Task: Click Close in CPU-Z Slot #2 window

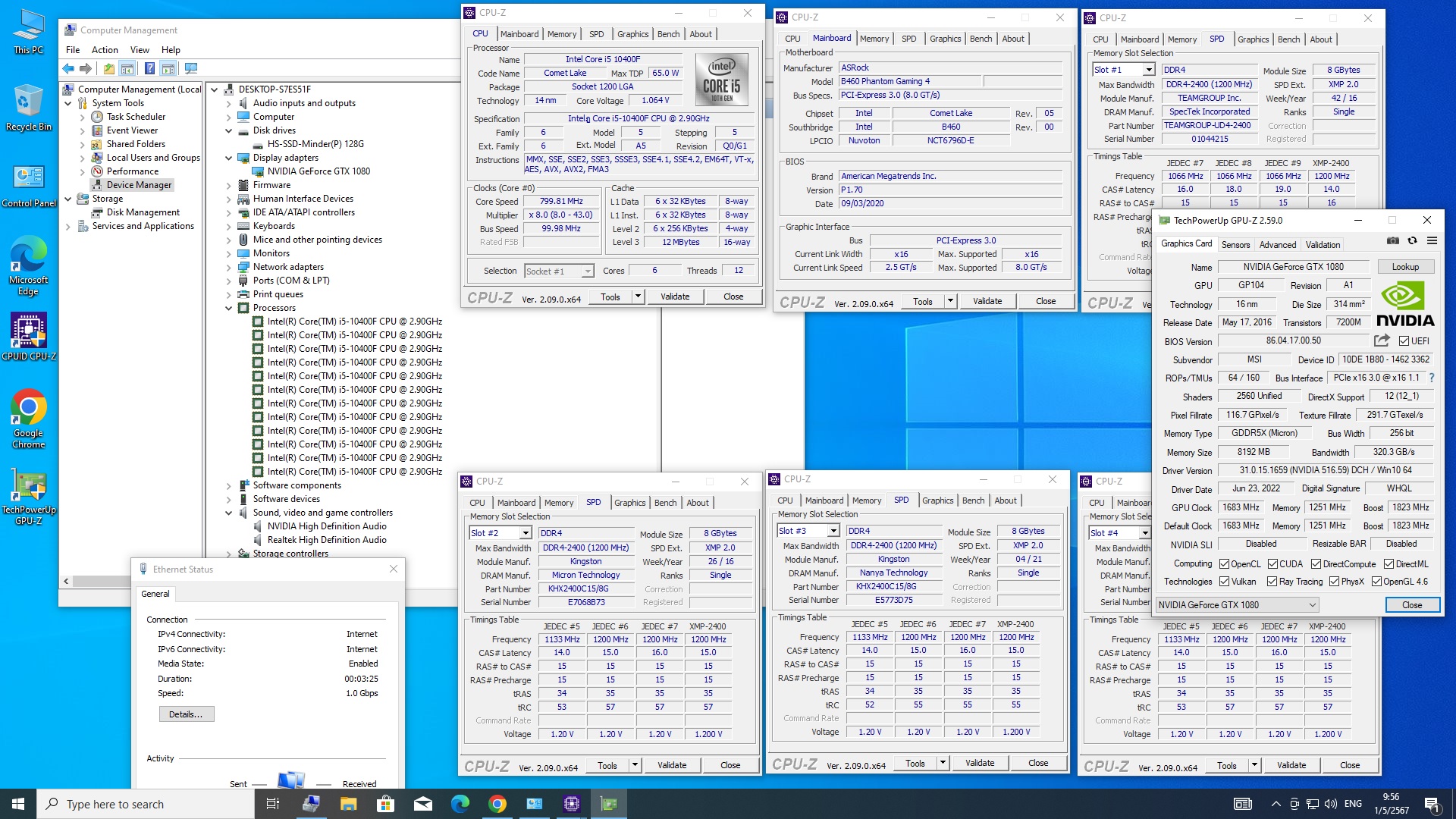Action: click(x=730, y=765)
